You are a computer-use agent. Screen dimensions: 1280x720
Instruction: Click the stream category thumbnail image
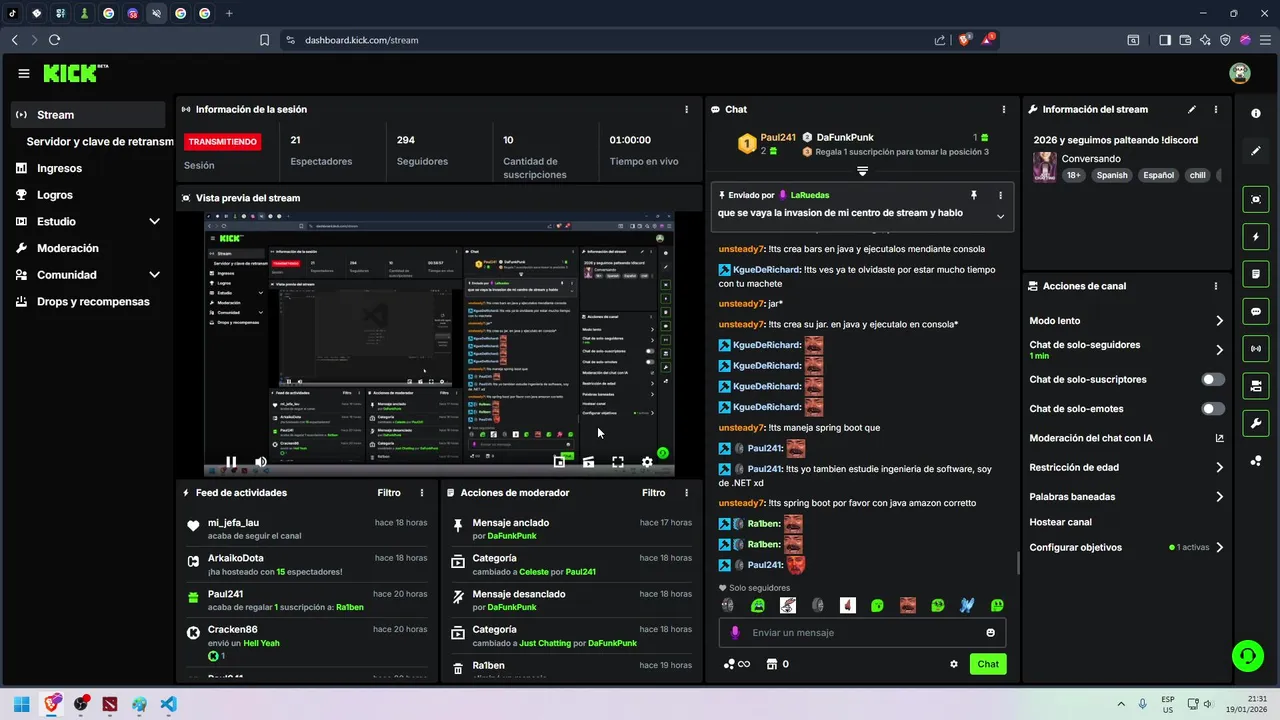point(1045,167)
